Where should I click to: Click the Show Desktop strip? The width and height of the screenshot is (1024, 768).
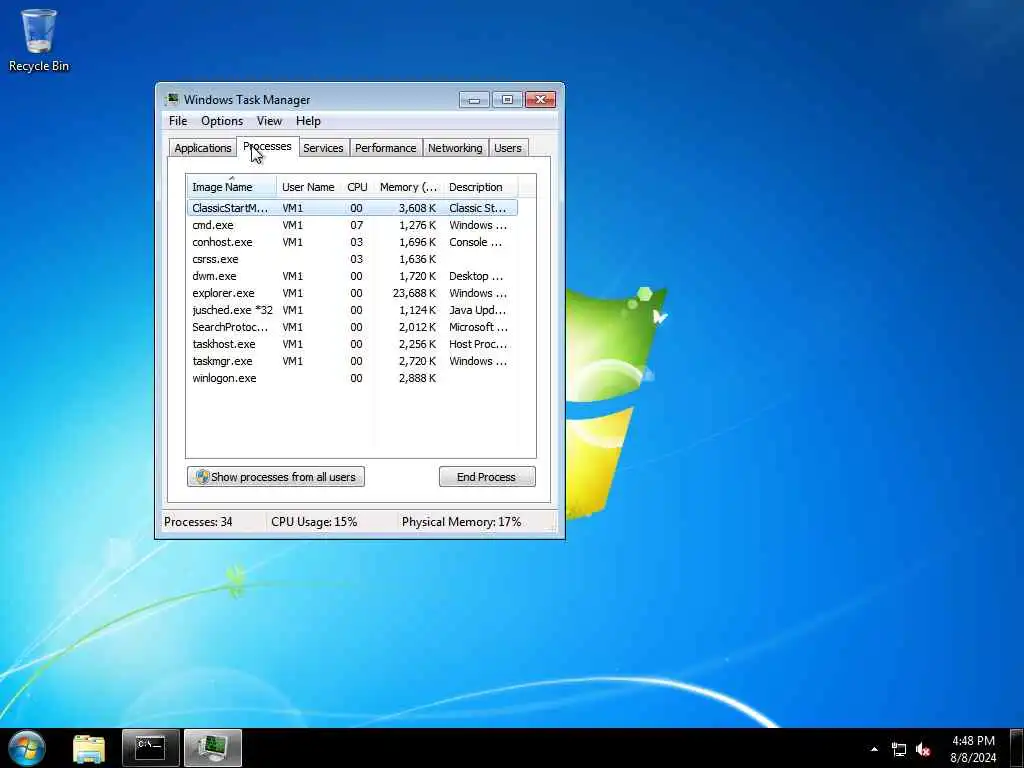pos(1017,748)
